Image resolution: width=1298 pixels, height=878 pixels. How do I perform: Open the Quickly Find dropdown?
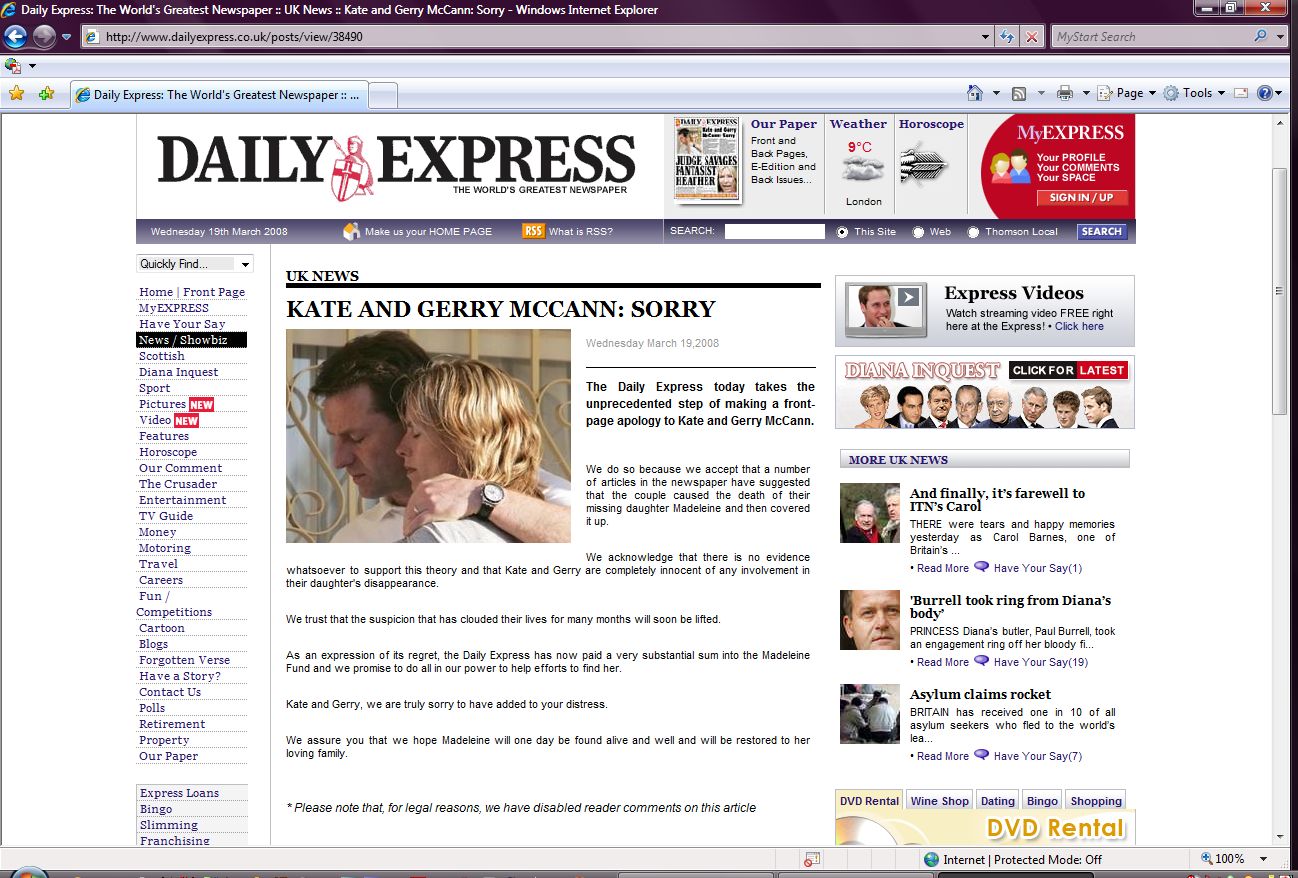pyautogui.click(x=195, y=264)
